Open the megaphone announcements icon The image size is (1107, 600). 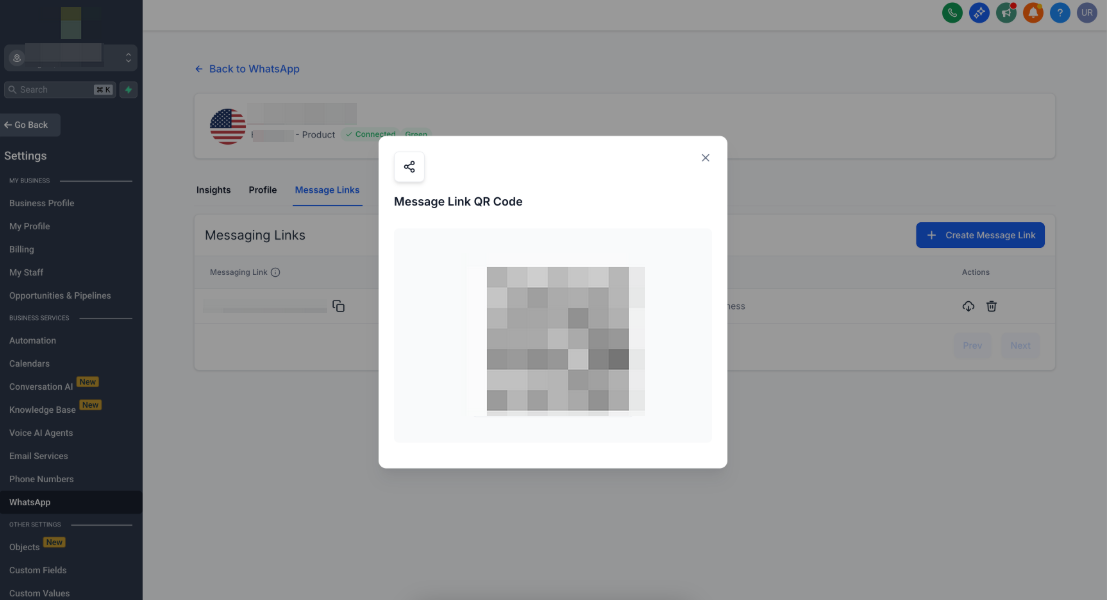pyautogui.click(x=1006, y=13)
